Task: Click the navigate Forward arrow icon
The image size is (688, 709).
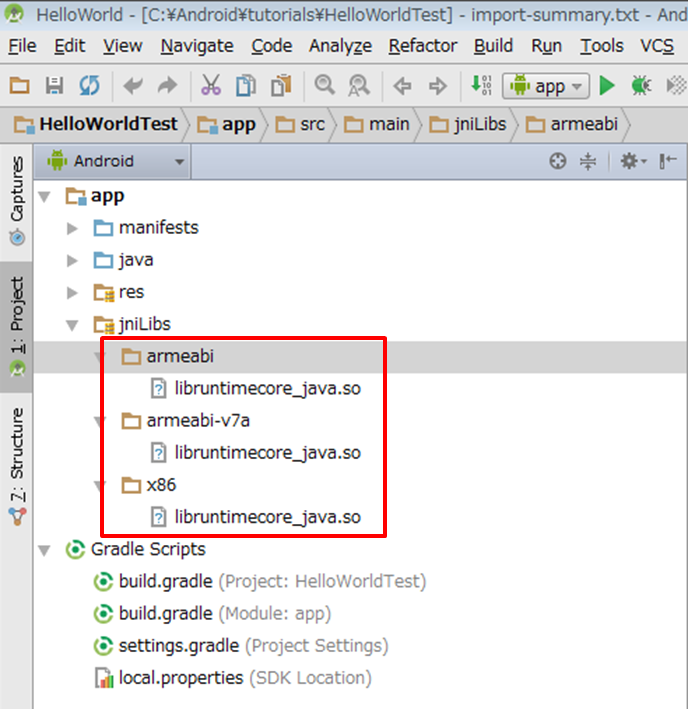Action: pos(437,85)
